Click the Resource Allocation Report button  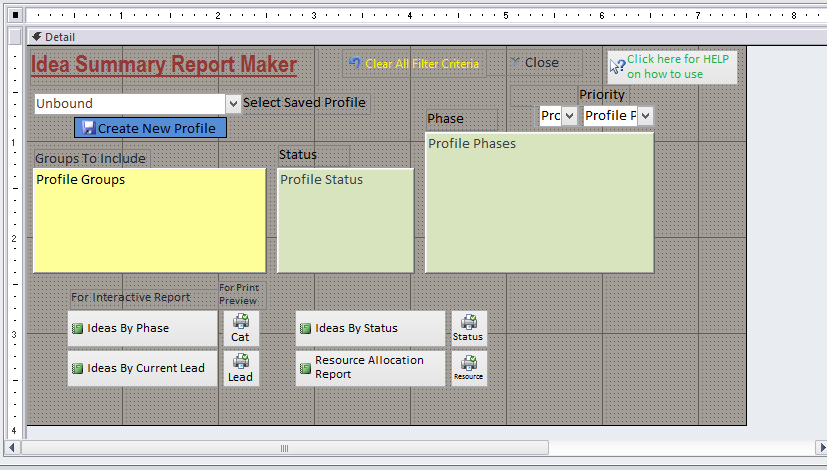click(x=370, y=368)
